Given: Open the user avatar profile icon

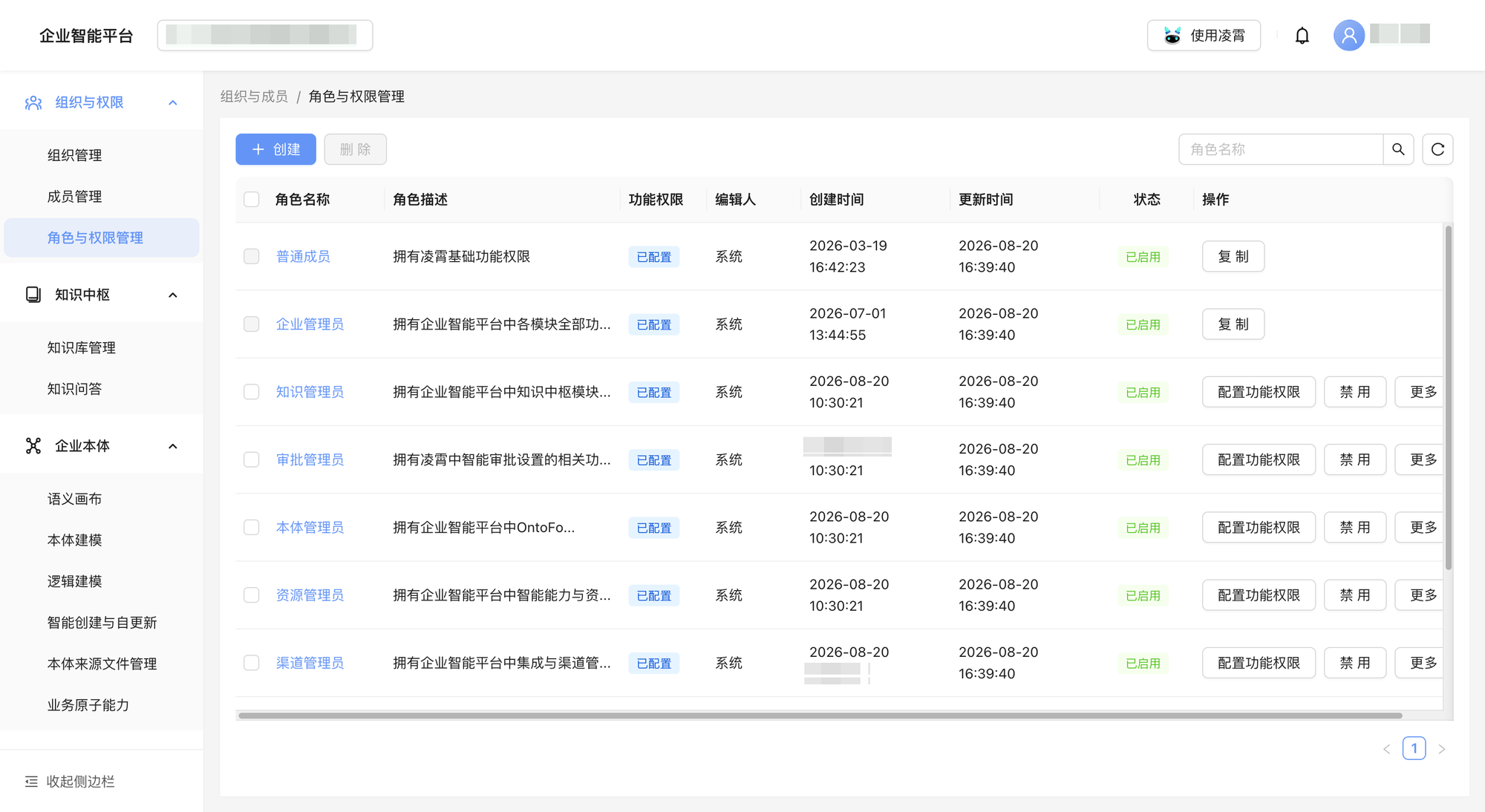Looking at the screenshot, I should 1349,35.
